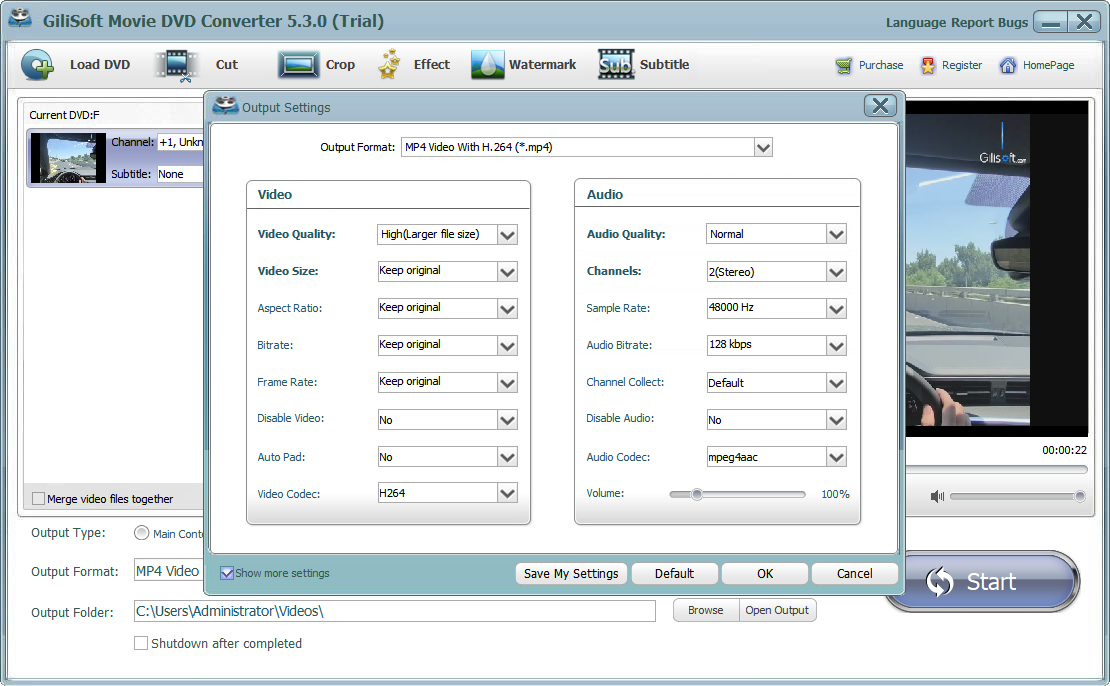Click the Browse button
Viewport: 1110px width, 686px height.
706,610
